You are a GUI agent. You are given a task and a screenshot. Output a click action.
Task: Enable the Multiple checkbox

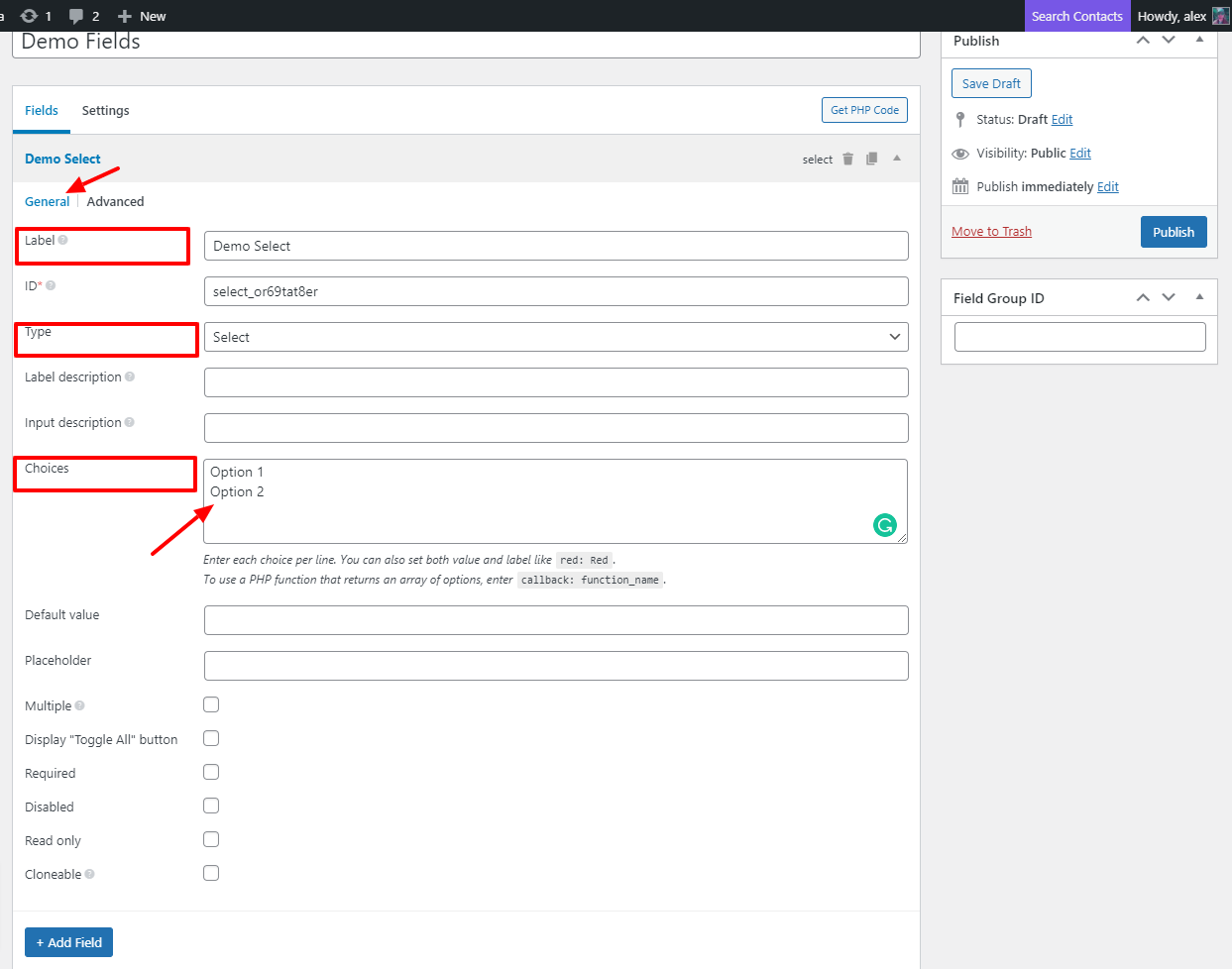tap(211, 705)
